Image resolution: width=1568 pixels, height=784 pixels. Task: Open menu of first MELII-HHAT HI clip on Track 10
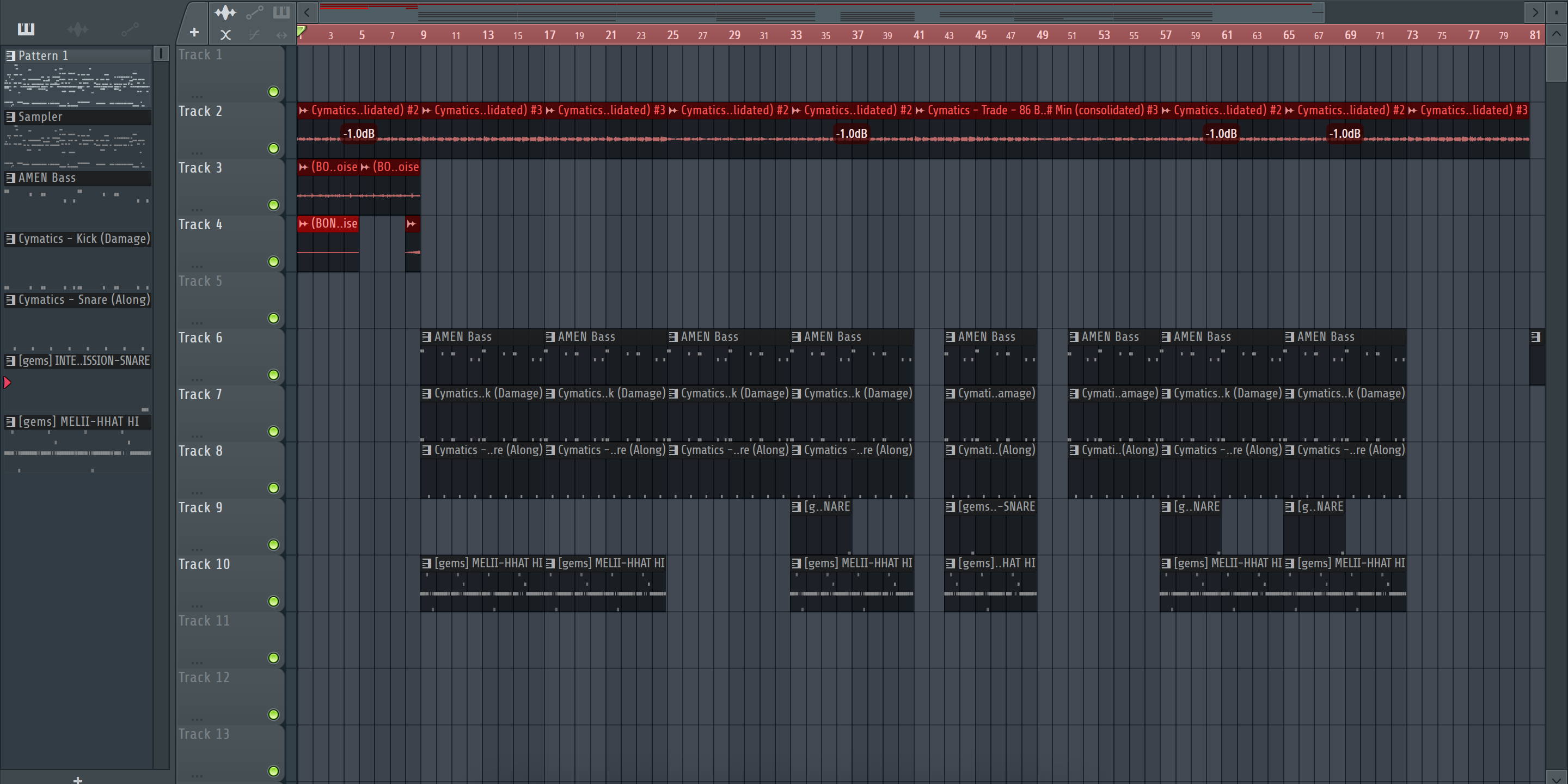[427, 563]
